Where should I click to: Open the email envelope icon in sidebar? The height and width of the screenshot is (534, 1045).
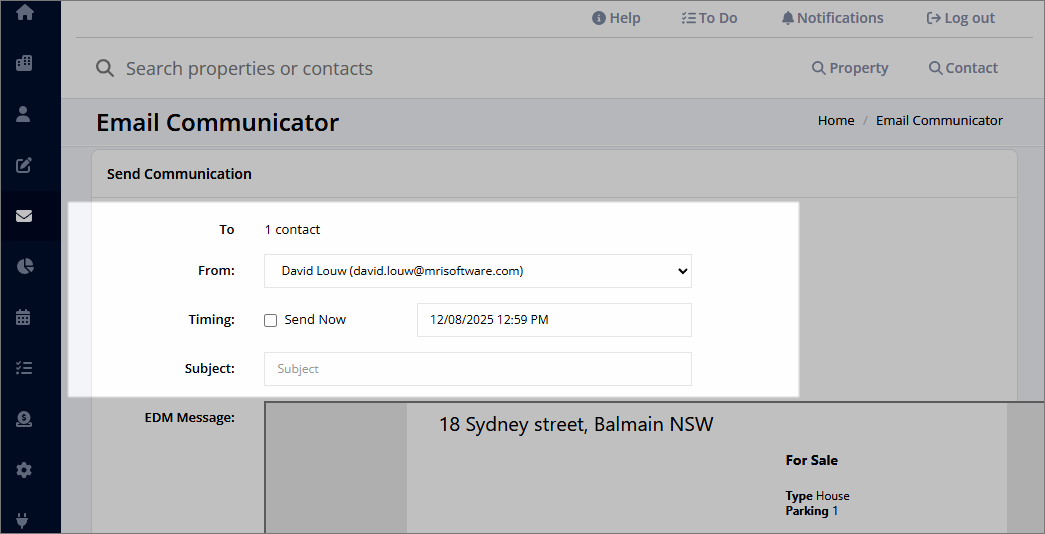click(24, 216)
